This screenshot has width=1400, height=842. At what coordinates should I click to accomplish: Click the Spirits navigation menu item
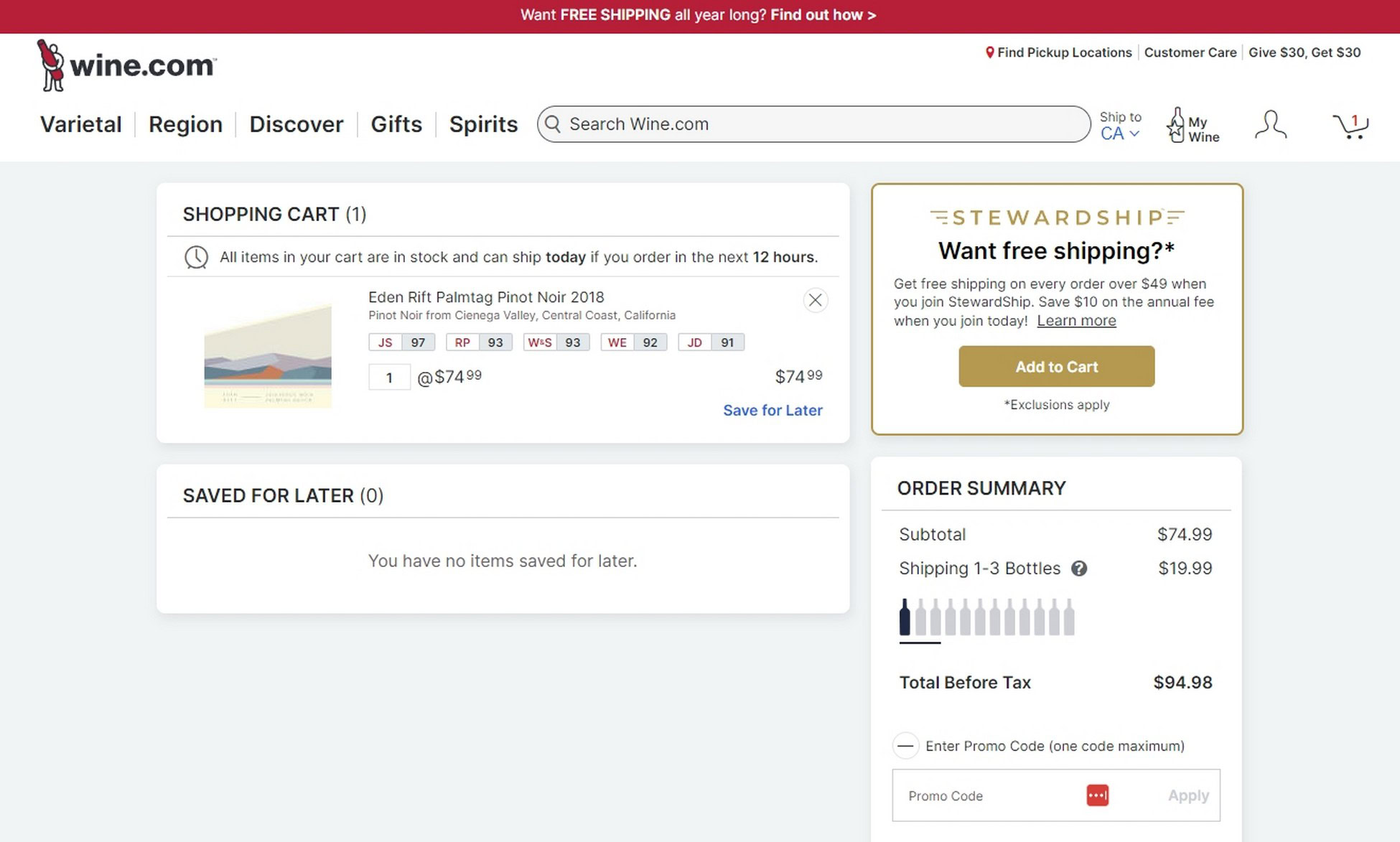point(483,124)
